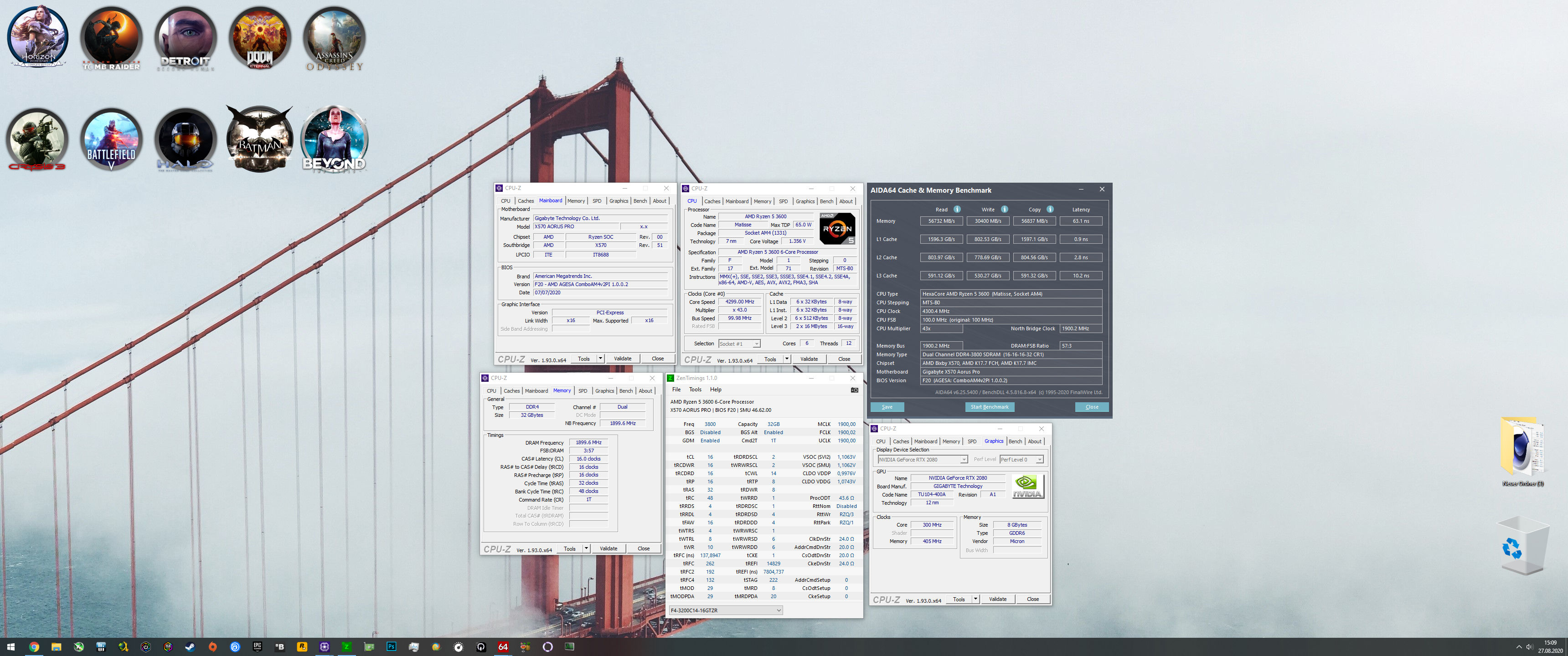Click Save in AIDA64 benchmark window
This screenshot has height=656, width=1568.
[x=887, y=407]
